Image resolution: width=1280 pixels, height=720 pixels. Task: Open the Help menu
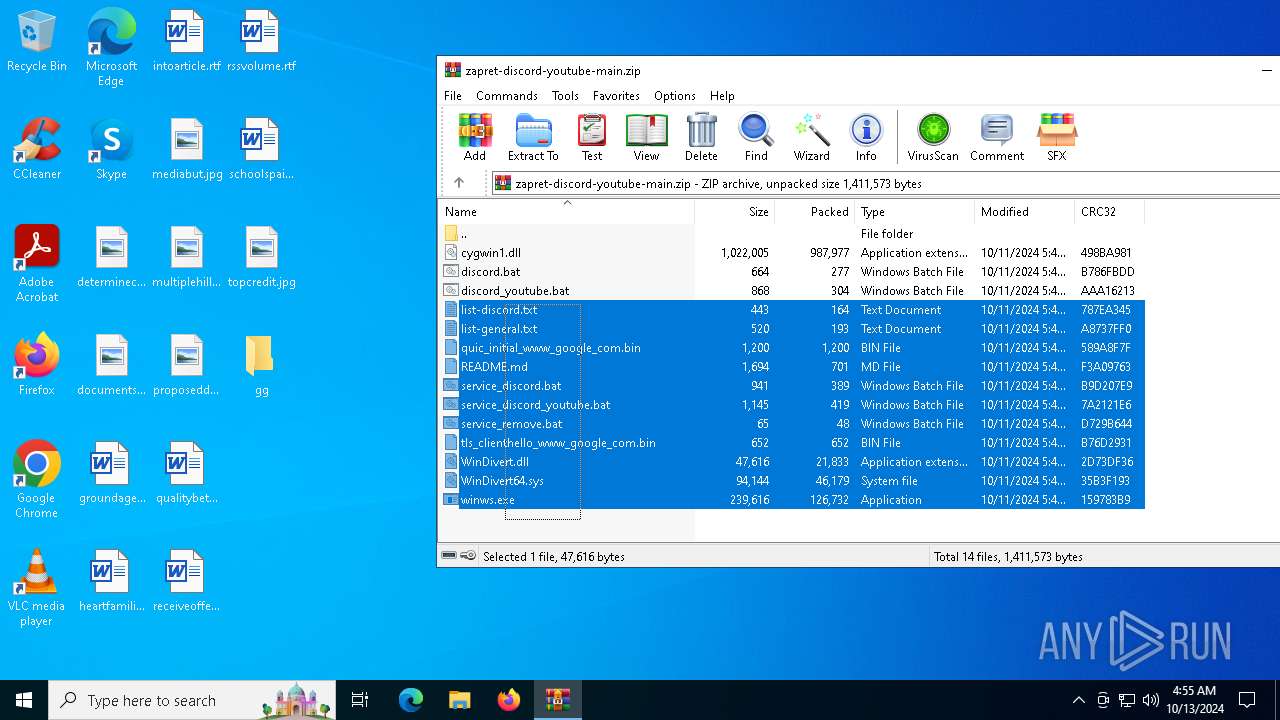pyautogui.click(x=722, y=96)
